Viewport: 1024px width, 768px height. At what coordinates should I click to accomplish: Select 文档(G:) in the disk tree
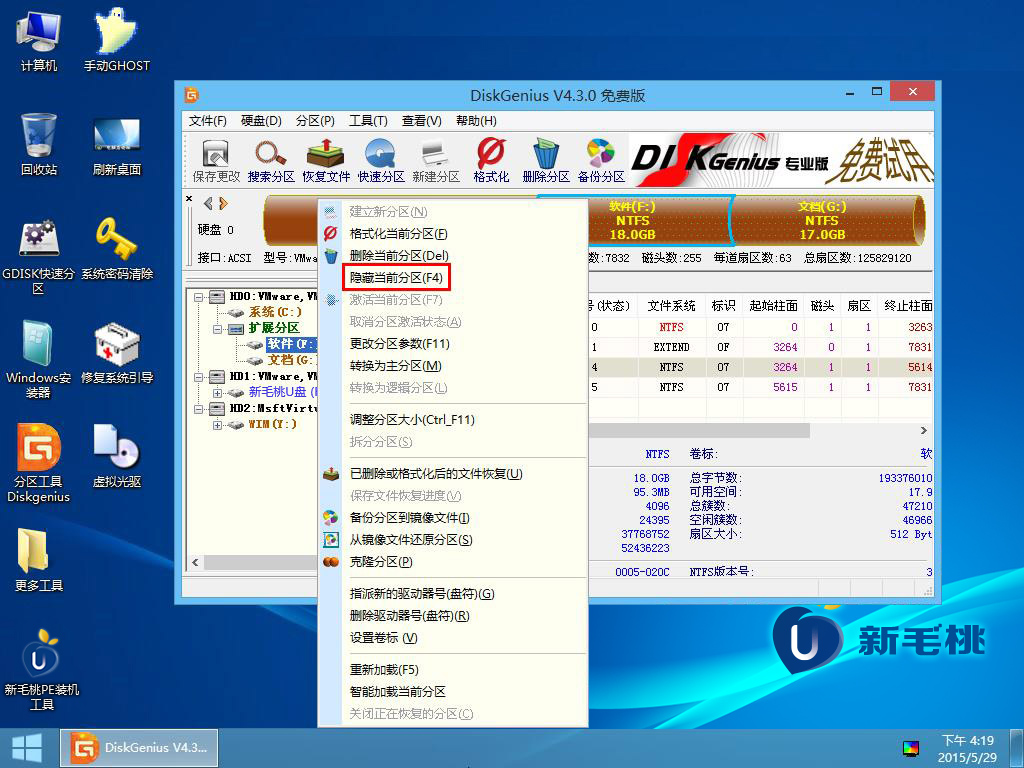tap(292, 360)
